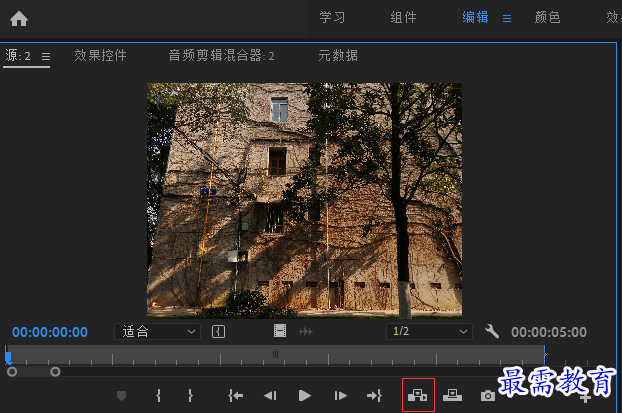Export a frame with the camera icon
The height and width of the screenshot is (413, 622).
tap(488, 396)
